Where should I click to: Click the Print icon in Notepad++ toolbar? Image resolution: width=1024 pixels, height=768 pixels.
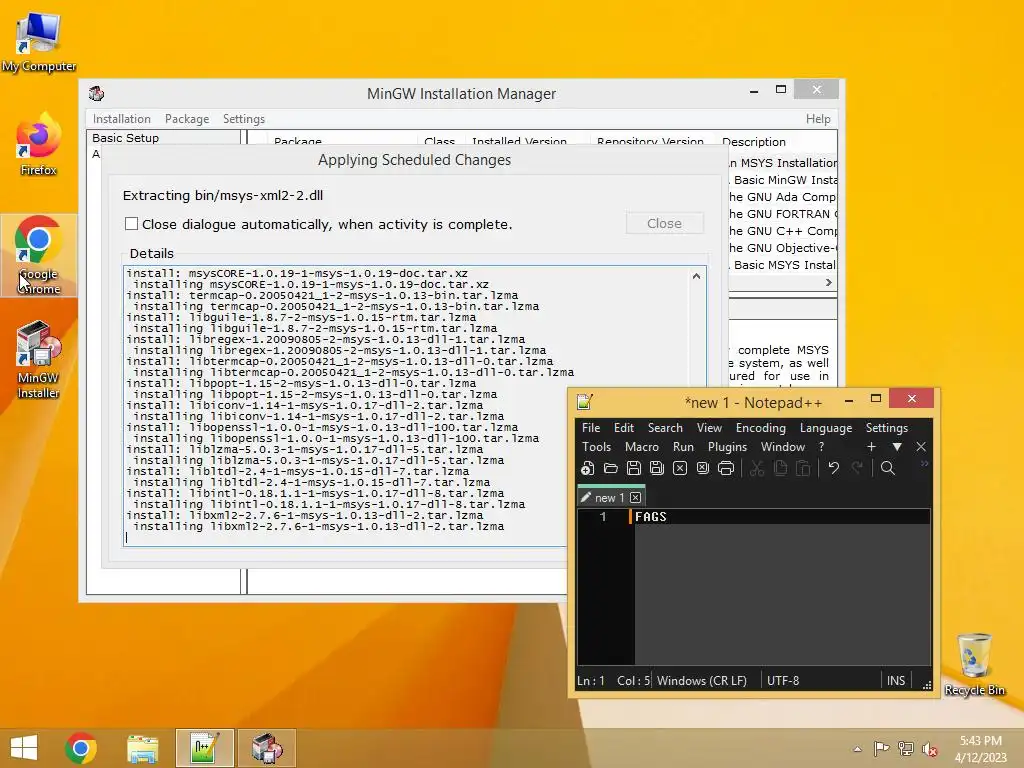pyautogui.click(x=726, y=468)
